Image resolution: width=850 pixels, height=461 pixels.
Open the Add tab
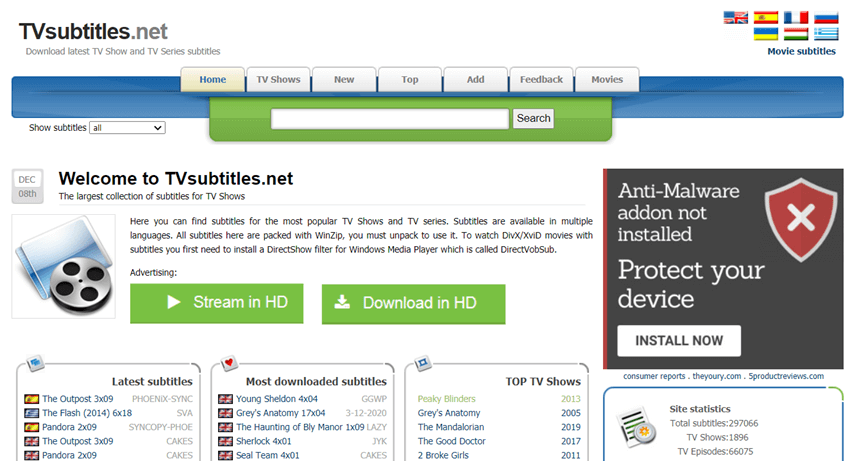(475, 80)
